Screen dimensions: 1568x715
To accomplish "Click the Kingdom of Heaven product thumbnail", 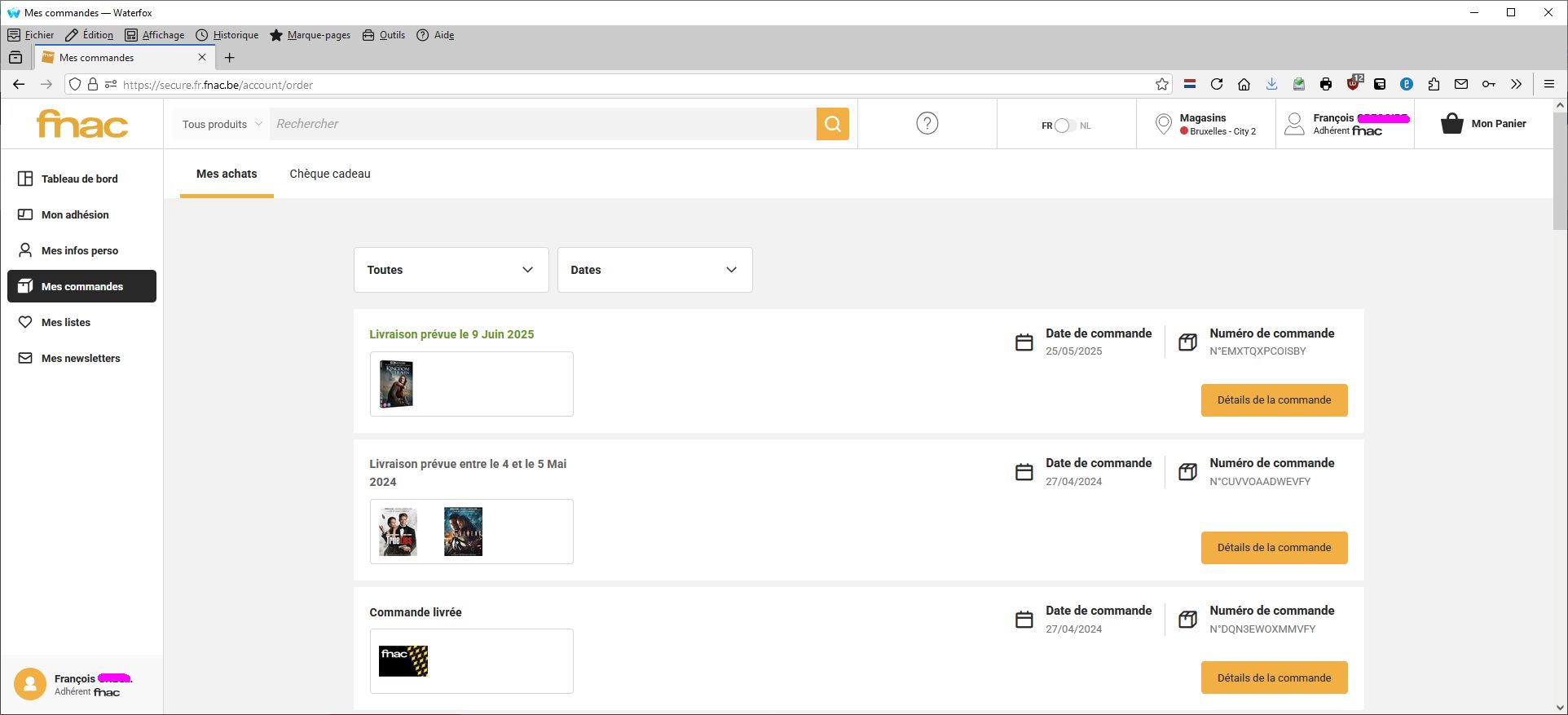I will click(396, 384).
